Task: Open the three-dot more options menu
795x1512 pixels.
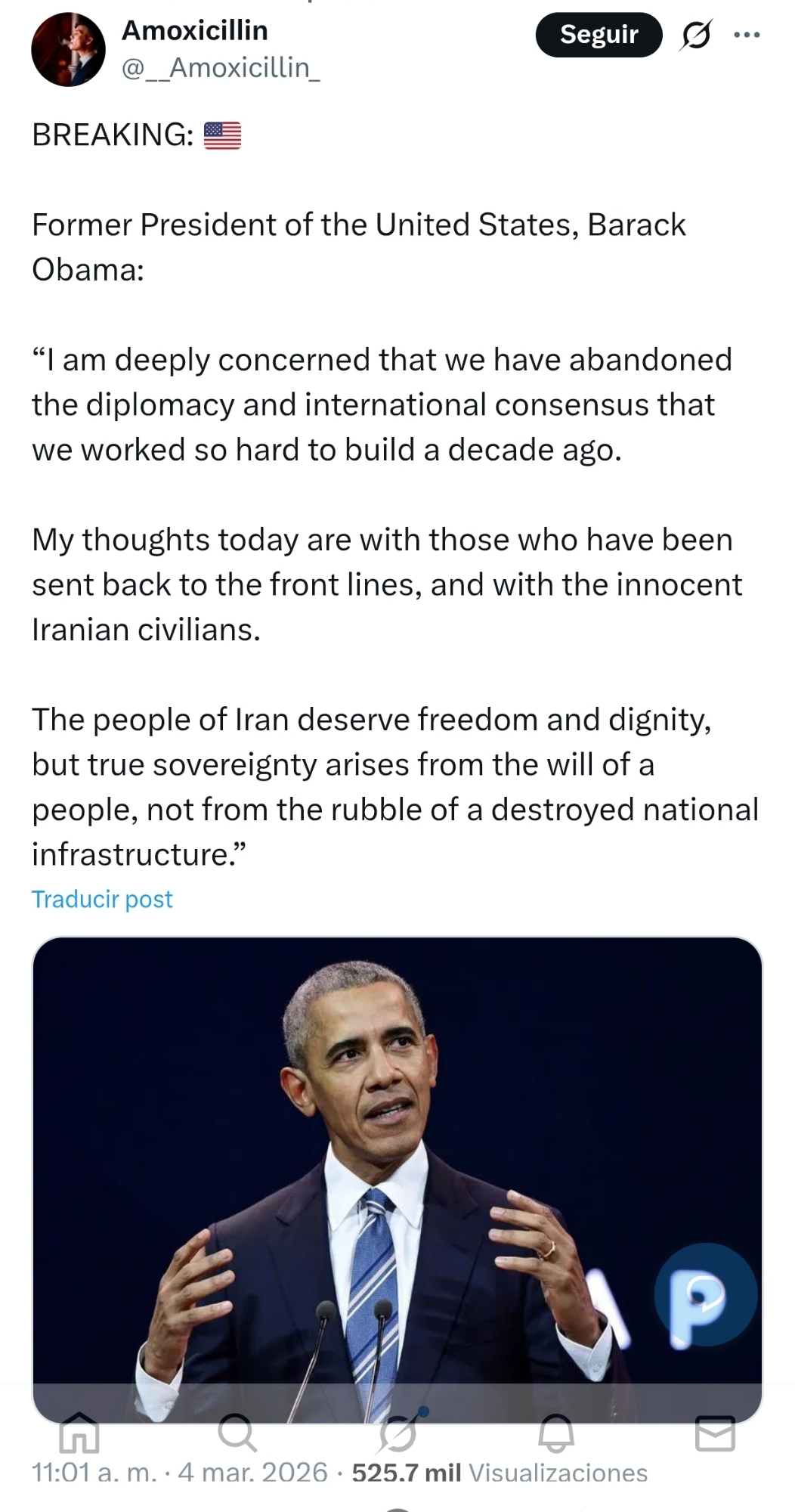Action: click(x=747, y=35)
